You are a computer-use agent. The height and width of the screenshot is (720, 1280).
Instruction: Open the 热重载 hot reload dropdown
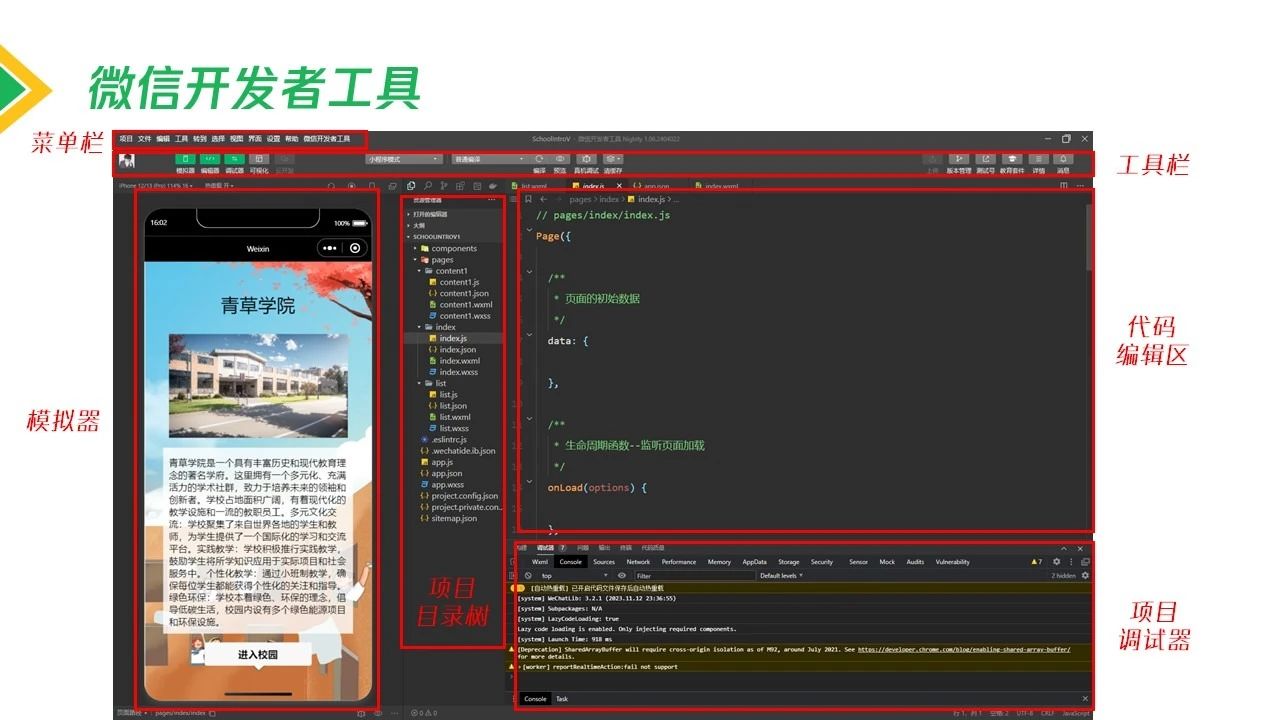[219, 186]
